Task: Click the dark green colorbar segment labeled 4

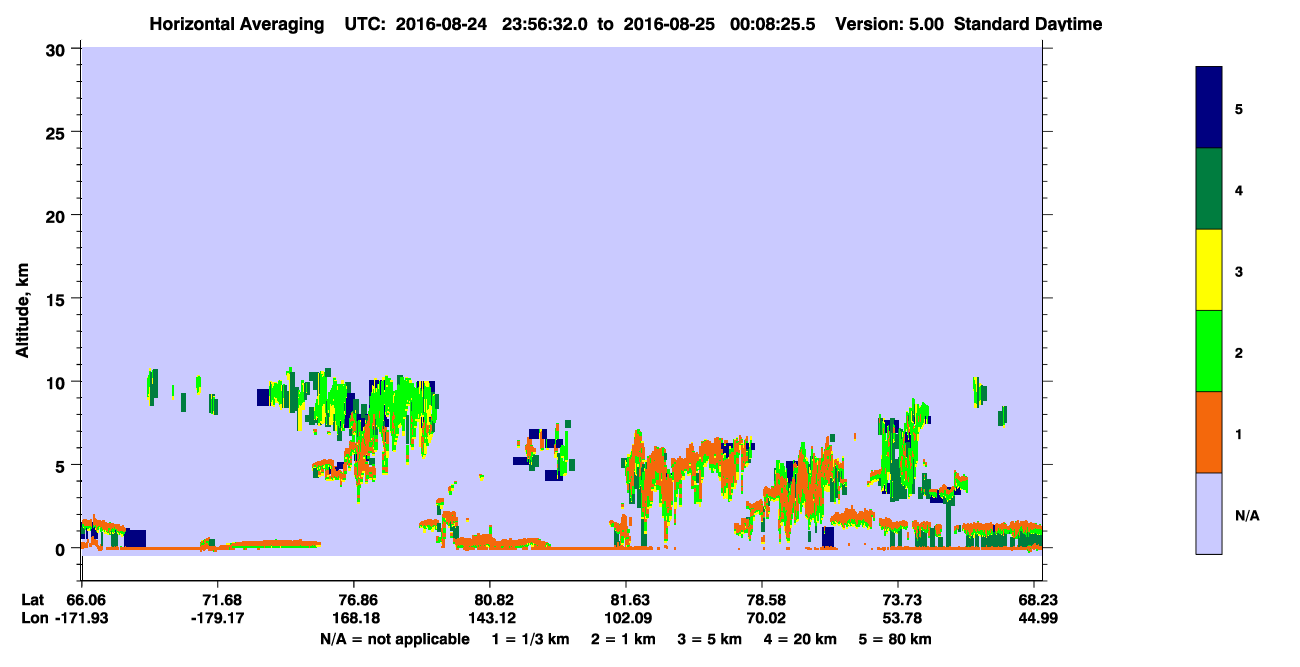Action: pyautogui.click(x=1209, y=189)
